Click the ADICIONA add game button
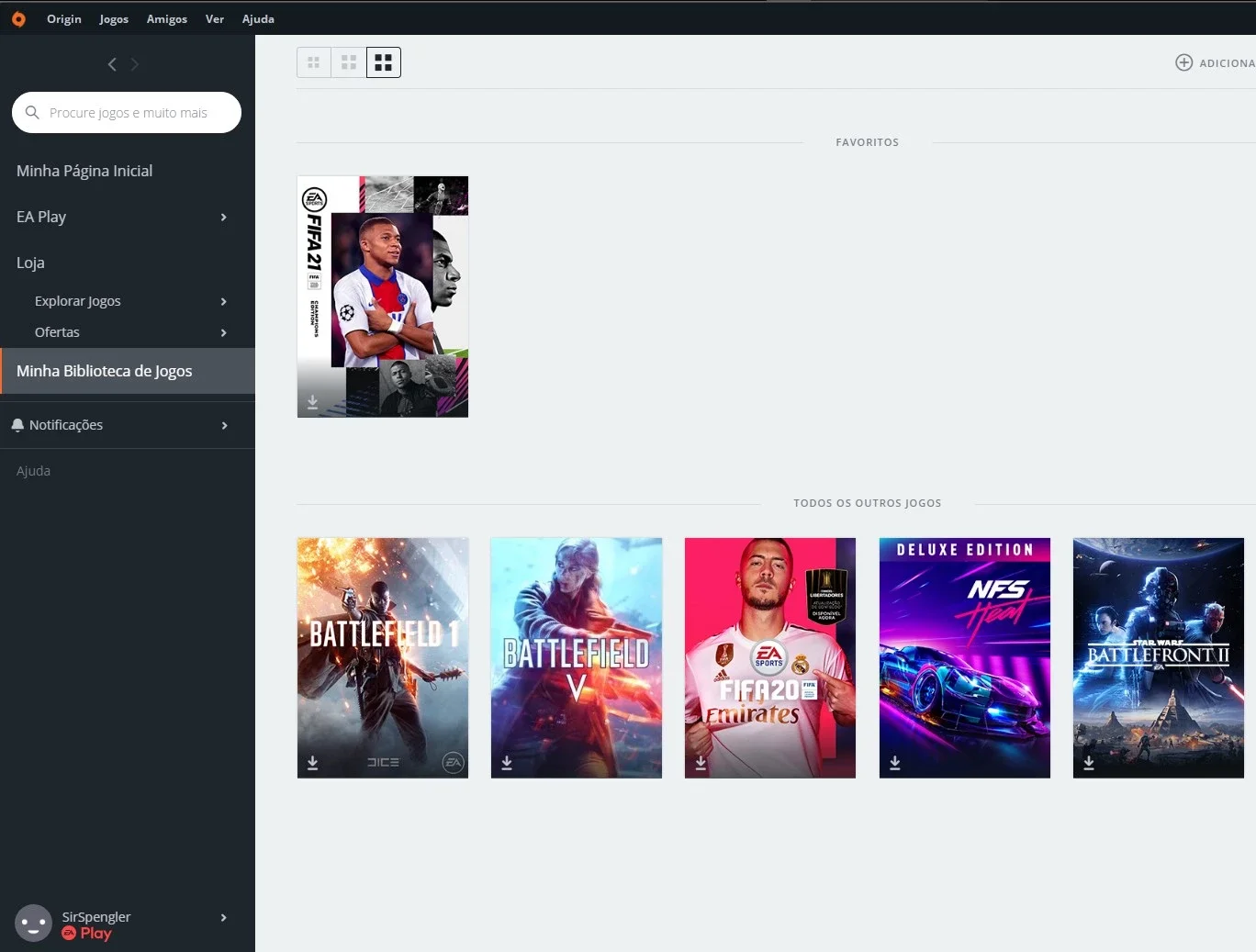This screenshot has width=1256, height=952. 1215,62
